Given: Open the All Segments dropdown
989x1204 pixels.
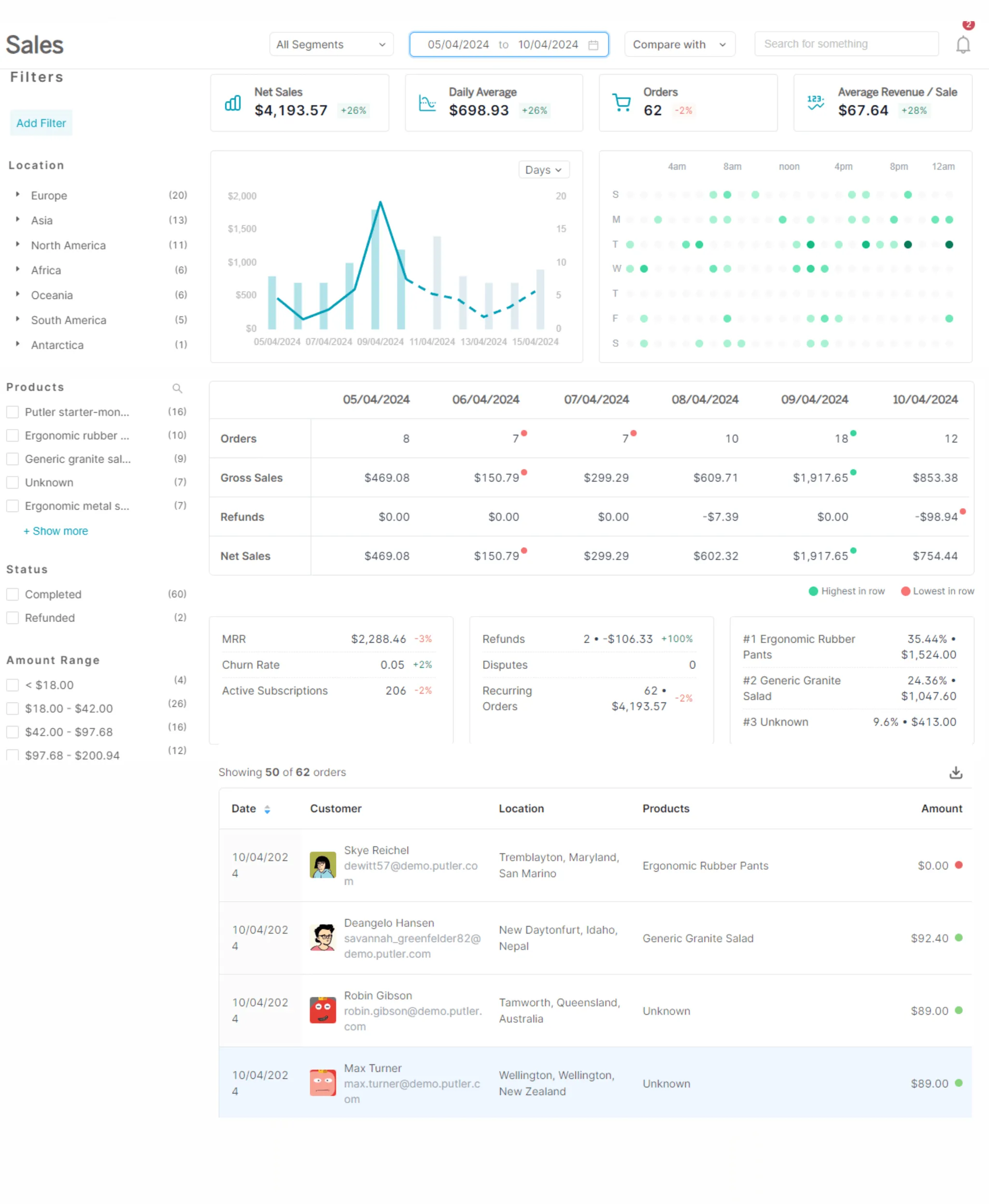Looking at the screenshot, I should (331, 44).
